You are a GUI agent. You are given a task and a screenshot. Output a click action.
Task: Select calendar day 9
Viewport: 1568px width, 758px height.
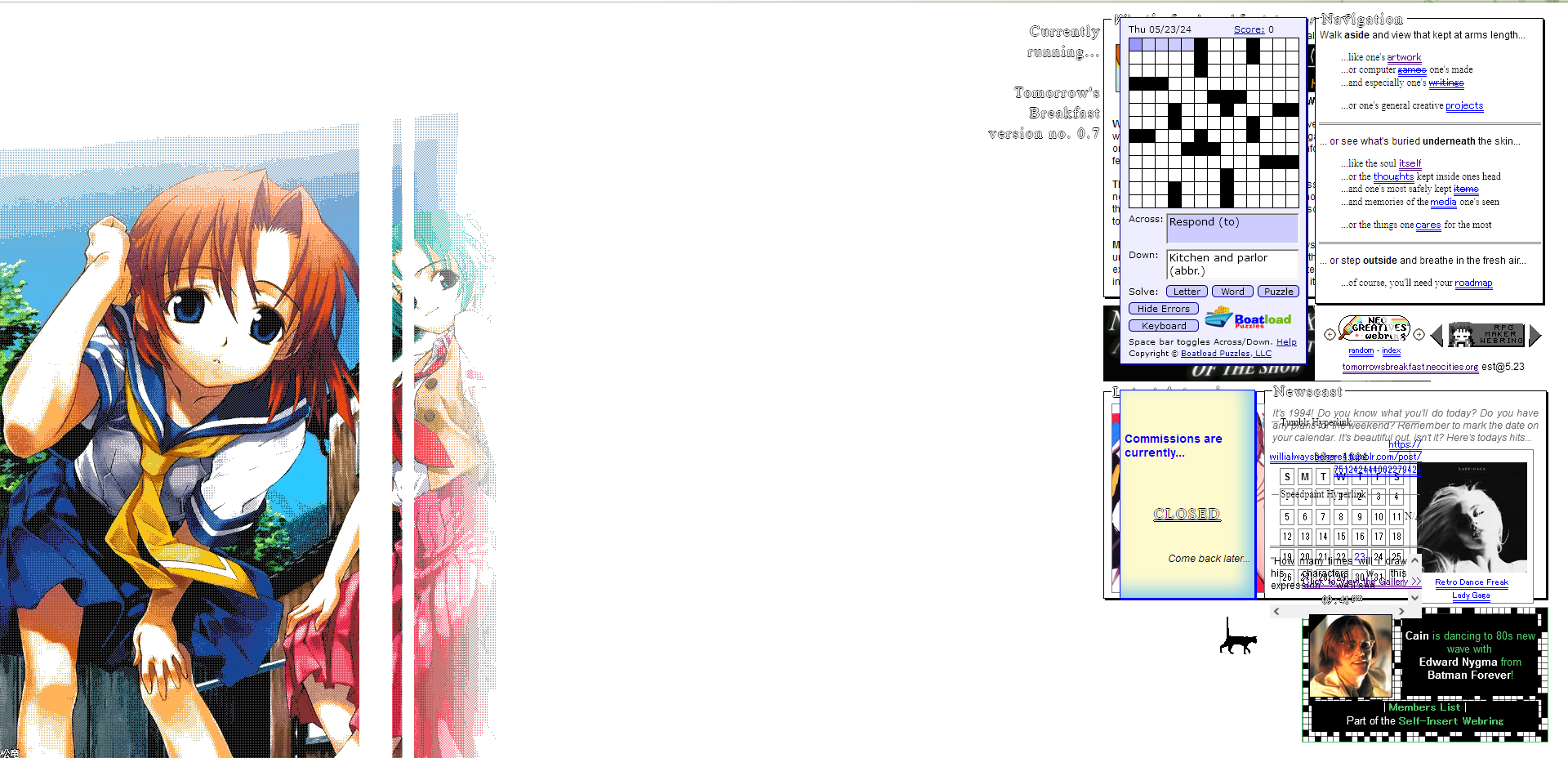click(x=1360, y=517)
